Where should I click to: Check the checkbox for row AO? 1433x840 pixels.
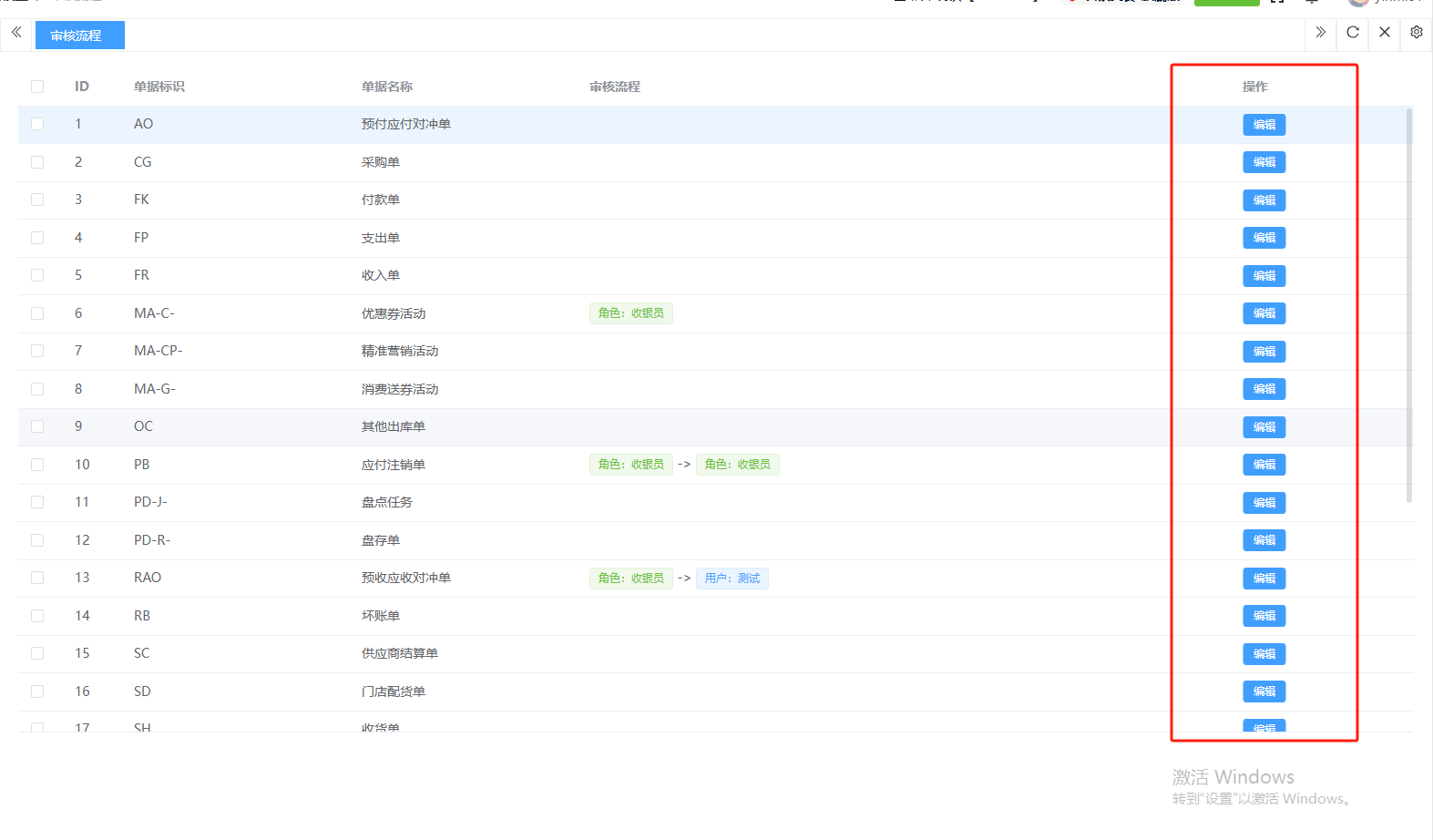[x=37, y=124]
